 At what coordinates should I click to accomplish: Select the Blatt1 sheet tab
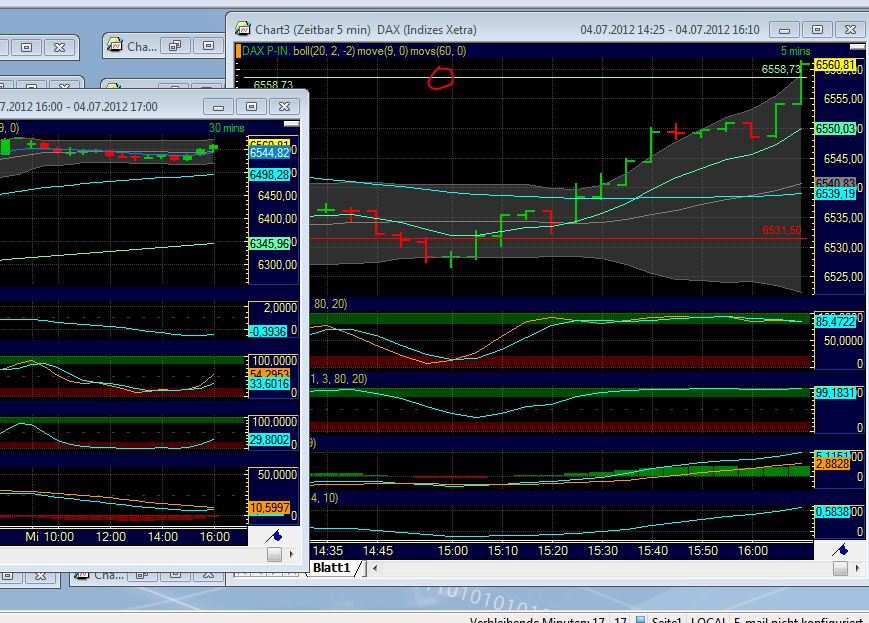pyautogui.click(x=330, y=567)
